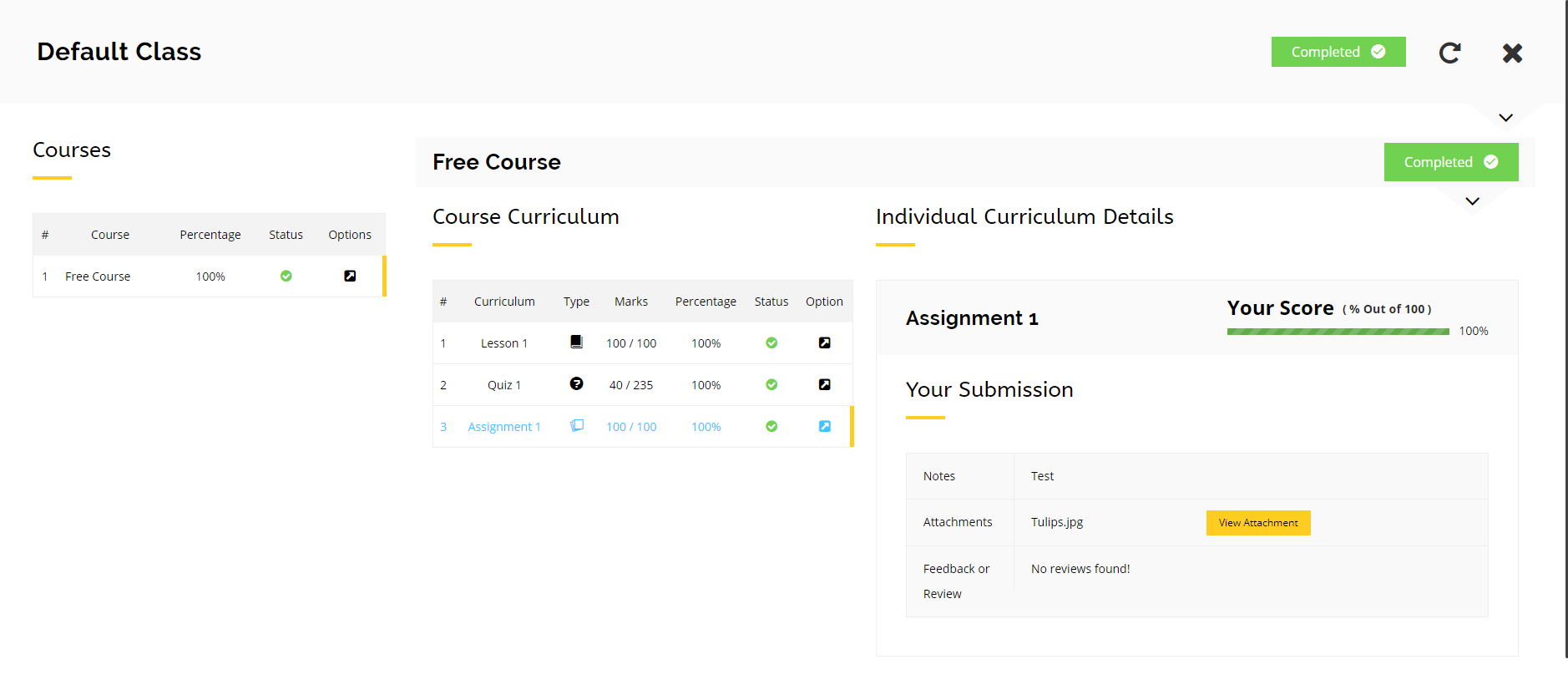Collapse the Free Course section chevron
This screenshot has width=1568, height=695.
click(1472, 201)
